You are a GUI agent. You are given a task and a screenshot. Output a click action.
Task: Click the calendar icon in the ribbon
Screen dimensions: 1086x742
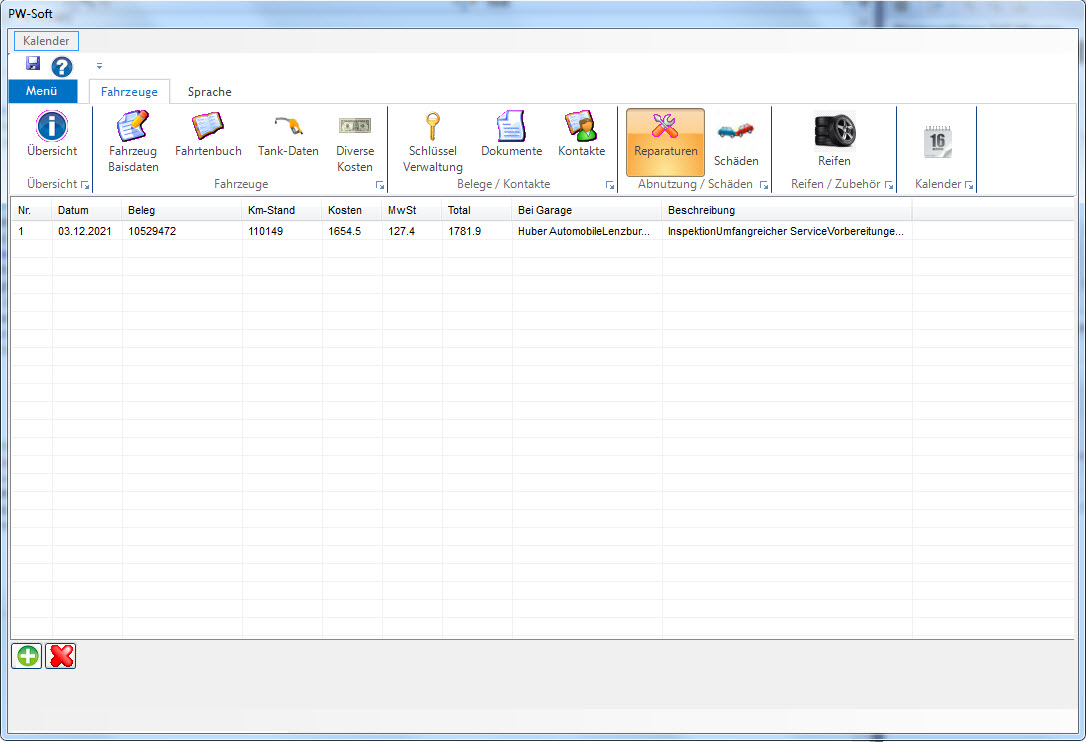(937, 141)
